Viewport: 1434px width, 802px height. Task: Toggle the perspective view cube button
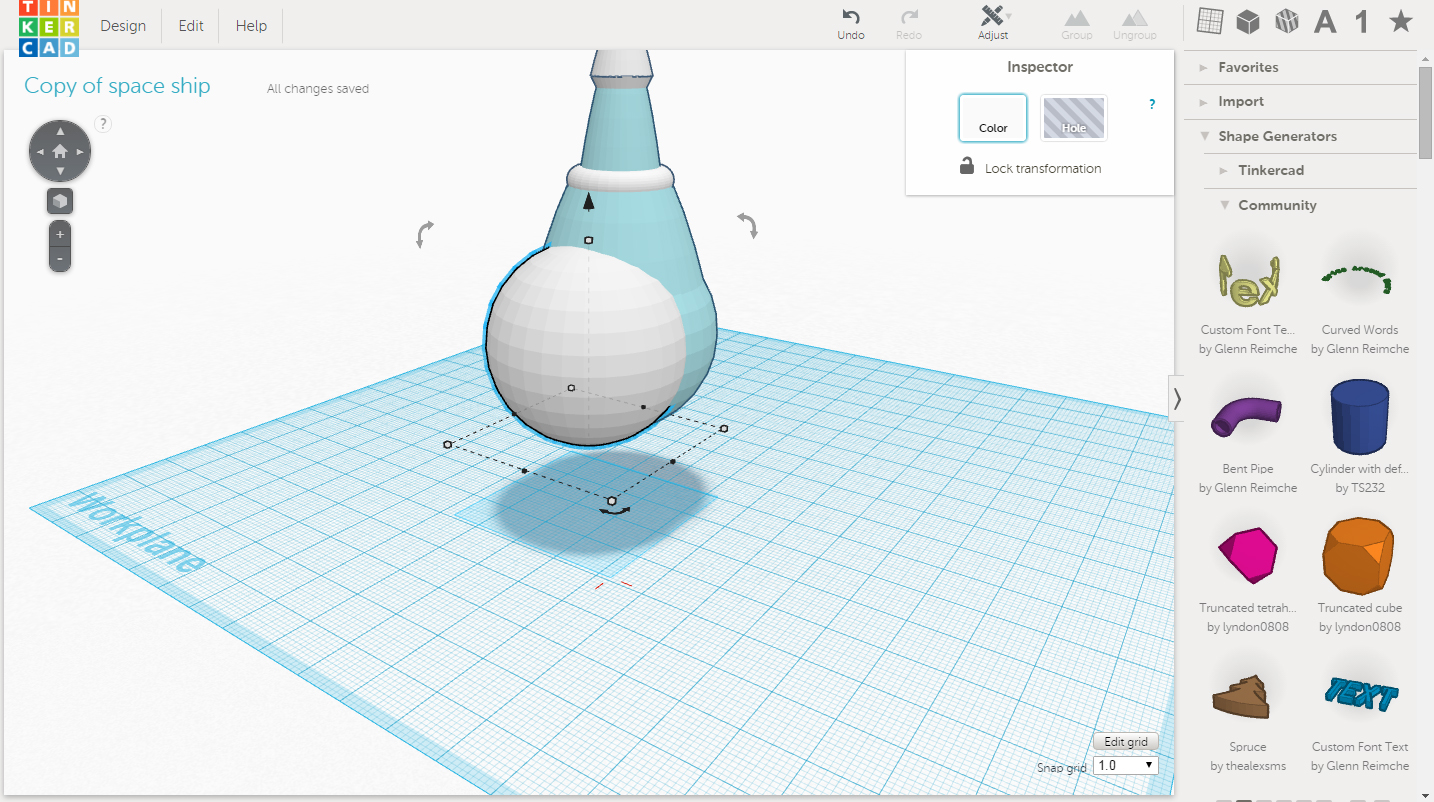[60, 202]
